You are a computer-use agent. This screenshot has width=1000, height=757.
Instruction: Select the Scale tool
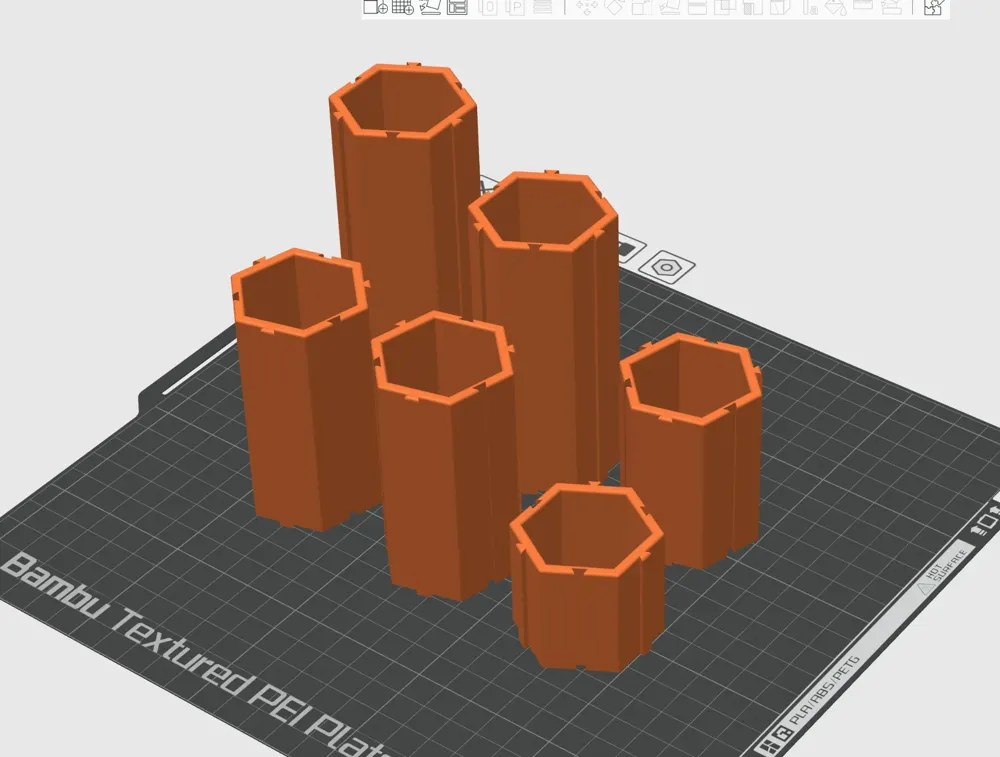[642, 7]
